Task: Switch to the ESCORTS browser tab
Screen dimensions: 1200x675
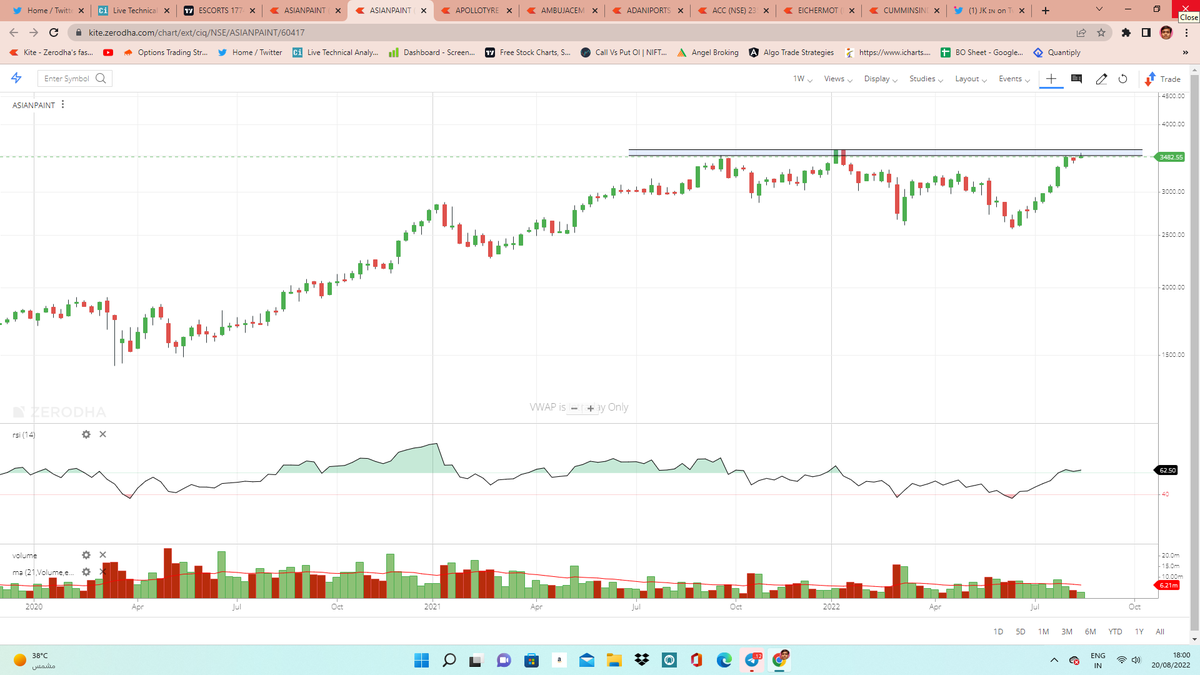Action: (219, 11)
